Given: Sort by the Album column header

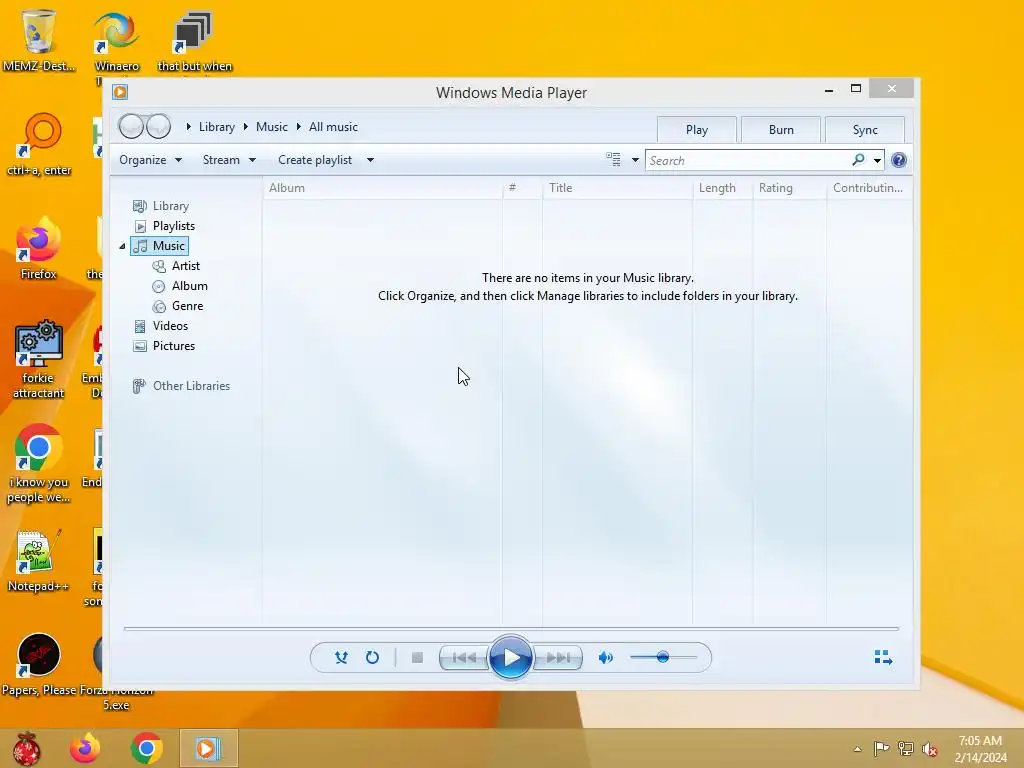Looking at the screenshot, I should click(x=383, y=188).
